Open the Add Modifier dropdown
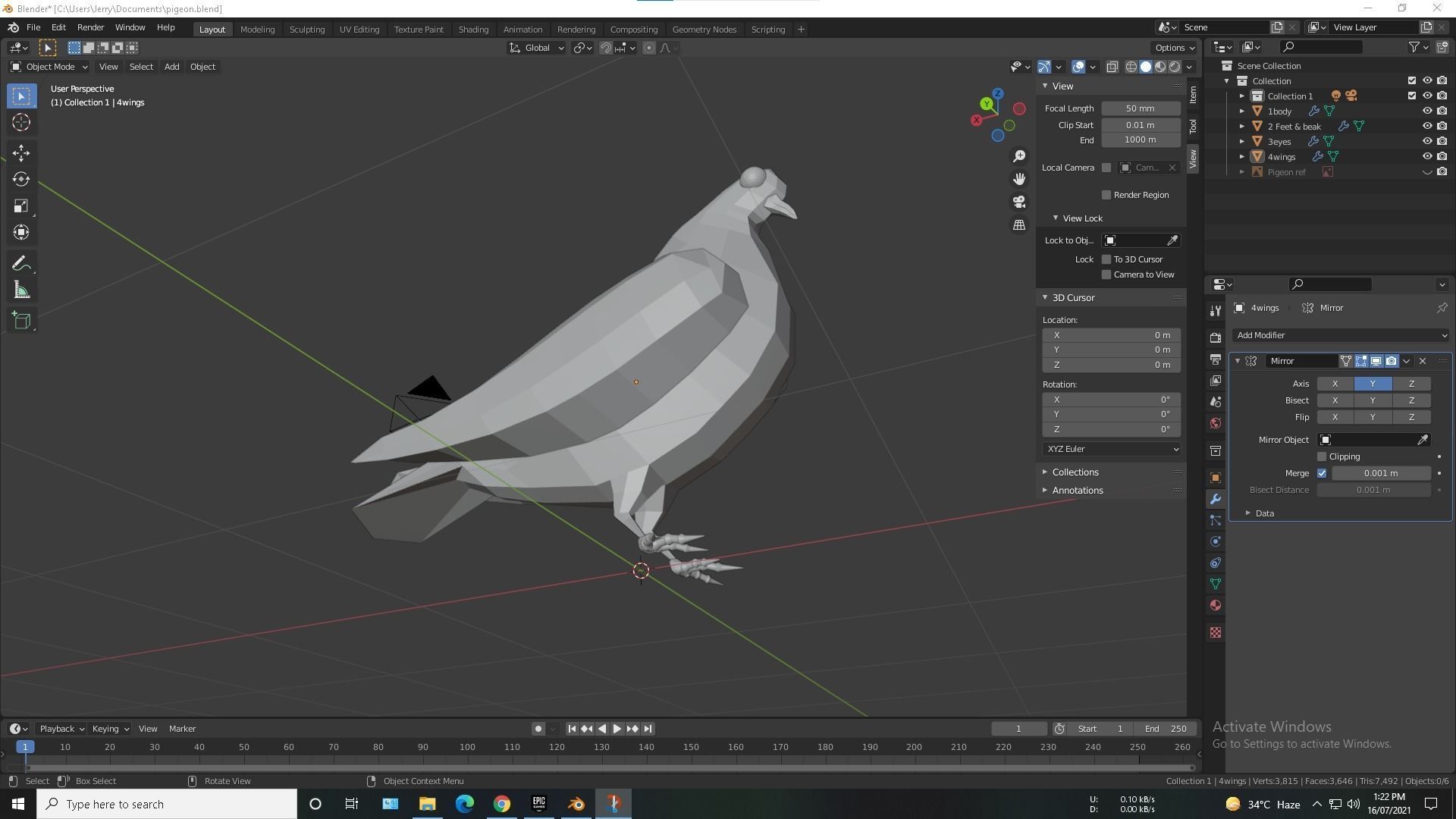Screen dimensions: 1456x819 tap(1340, 335)
